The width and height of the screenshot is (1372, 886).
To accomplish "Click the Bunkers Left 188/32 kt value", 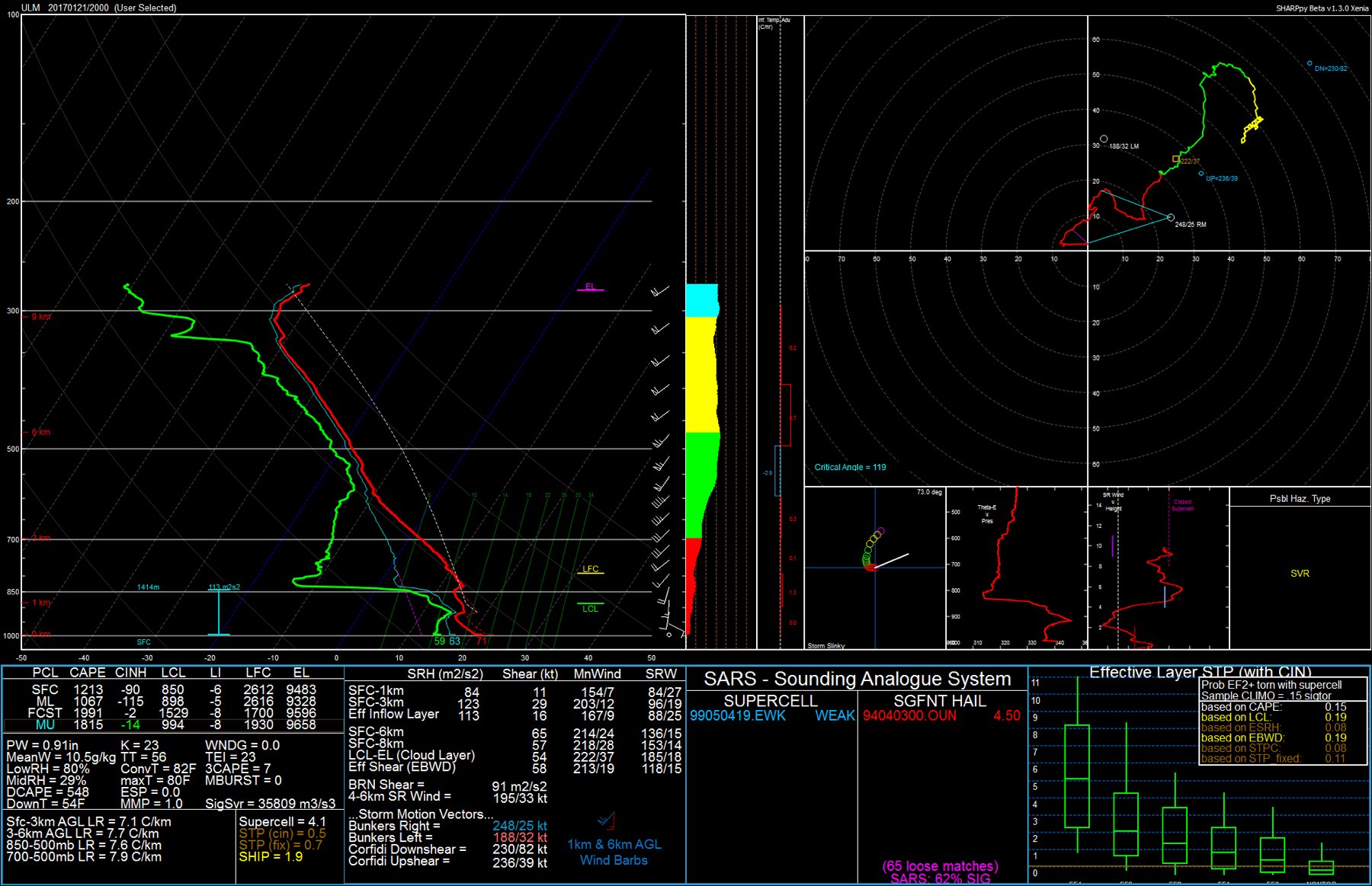I will tap(520, 837).
